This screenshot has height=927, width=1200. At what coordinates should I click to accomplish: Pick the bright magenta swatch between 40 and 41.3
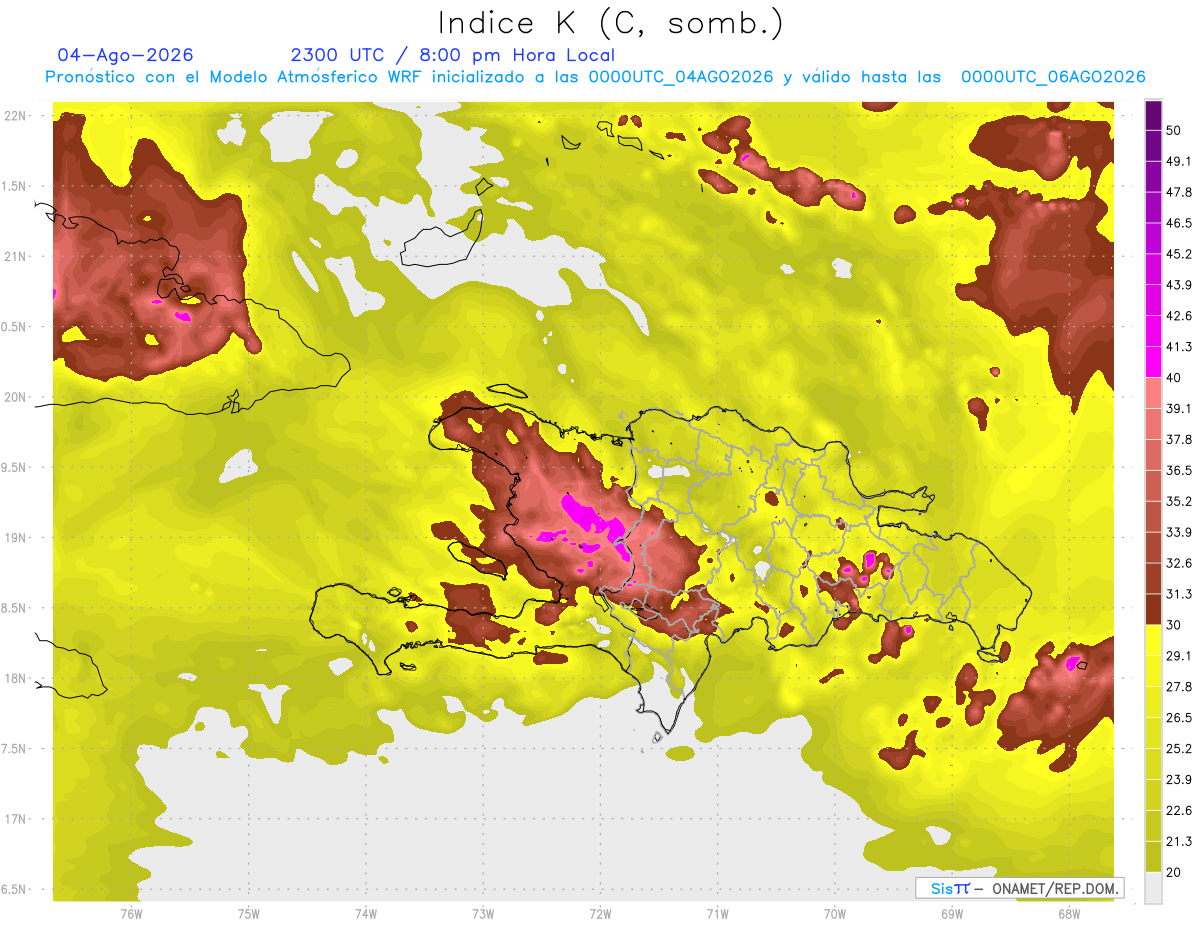pyautogui.click(x=1153, y=362)
